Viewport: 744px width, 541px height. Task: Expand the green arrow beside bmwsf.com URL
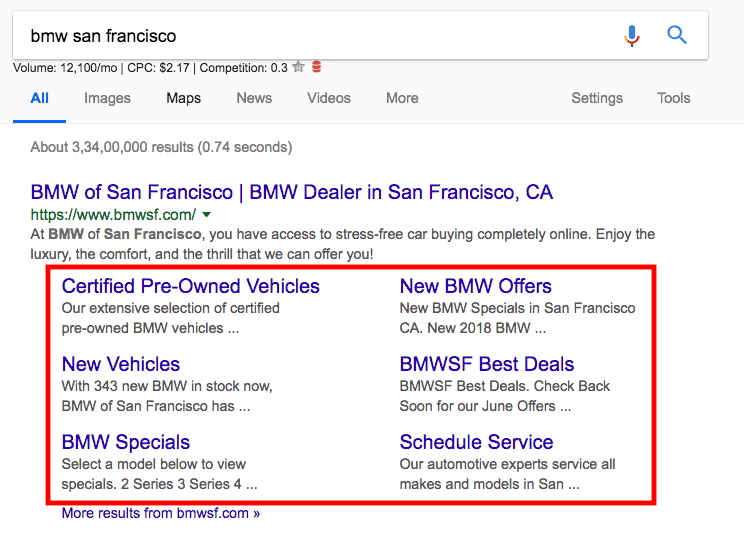coord(206,215)
